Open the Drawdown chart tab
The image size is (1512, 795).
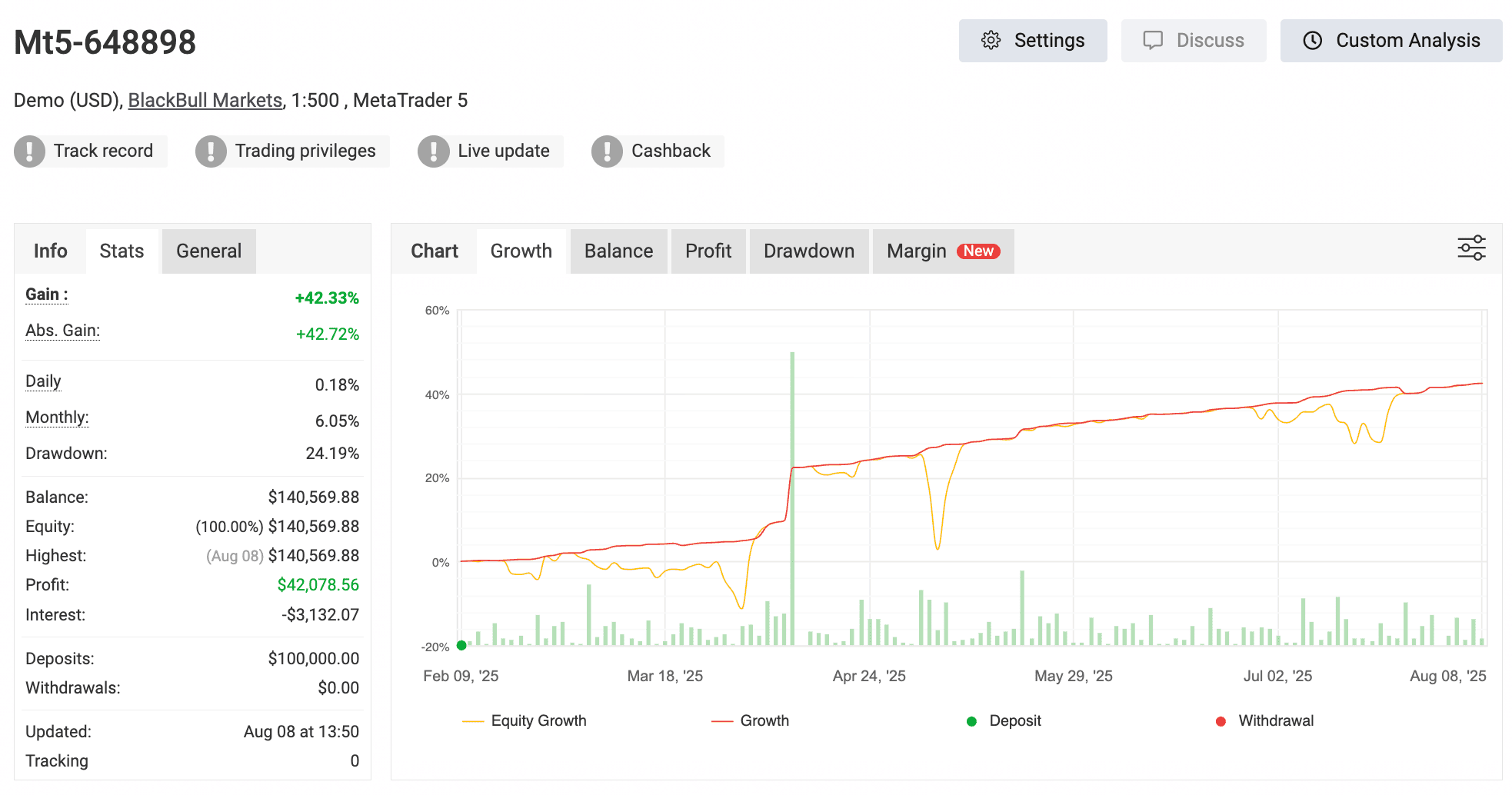click(x=808, y=251)
